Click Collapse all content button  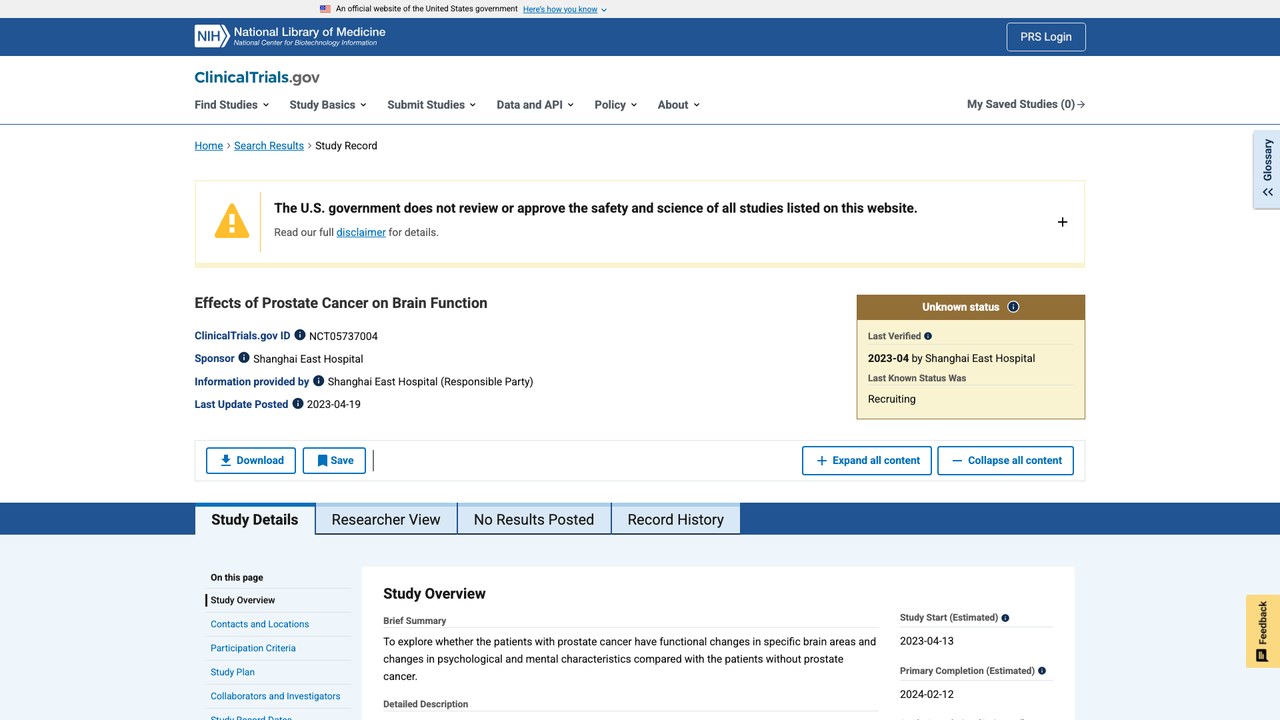1005,460
